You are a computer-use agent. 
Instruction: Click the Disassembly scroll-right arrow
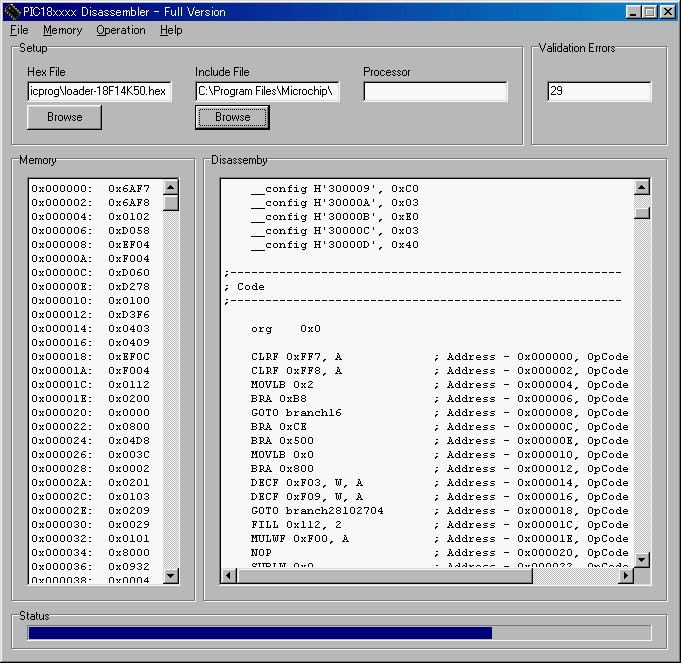tap(625, 576)
